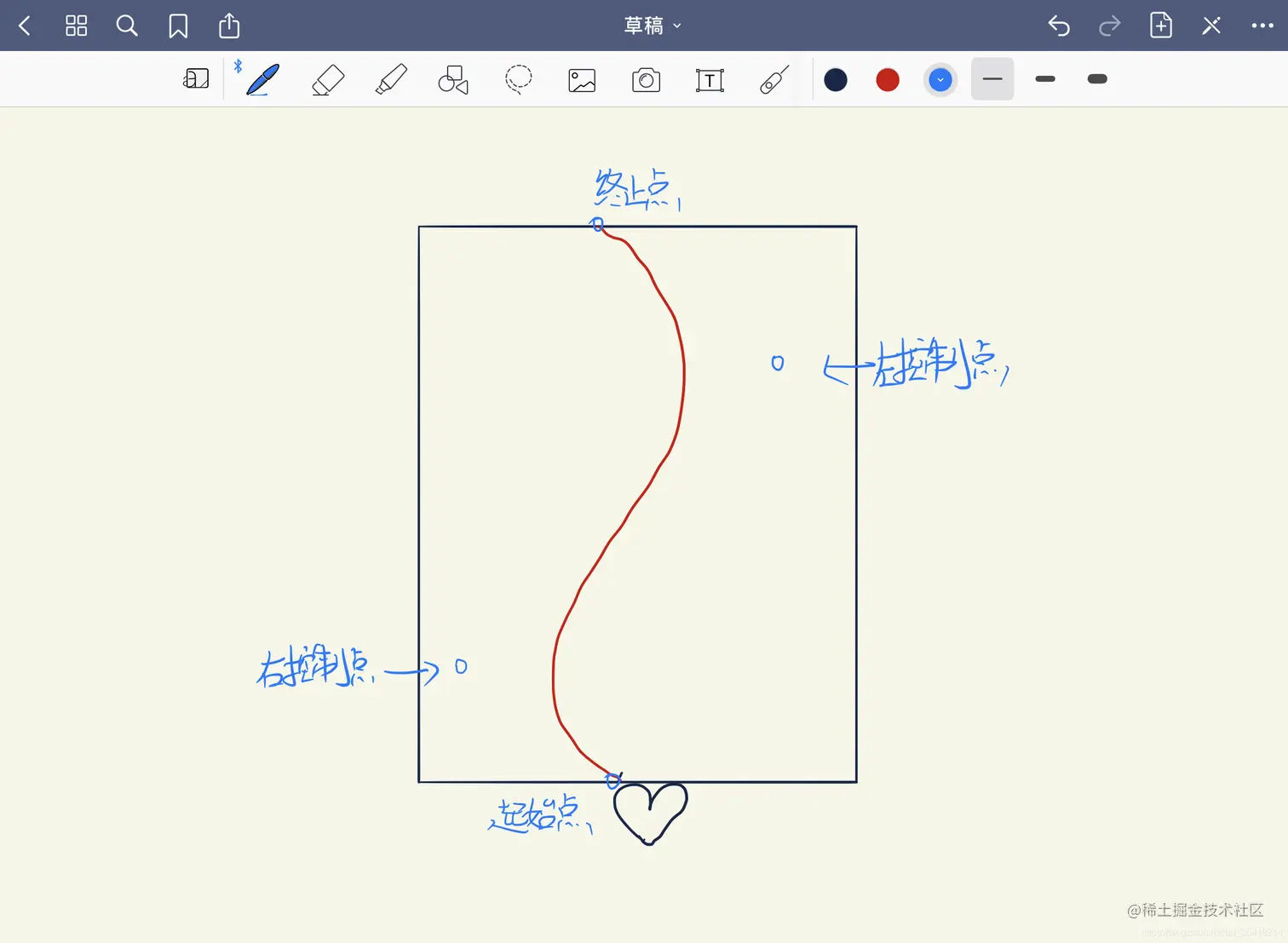Viewport: 1288px width, 943px height.
Task: Toggle read-only viewing mode
Action: coord(1210,26)
